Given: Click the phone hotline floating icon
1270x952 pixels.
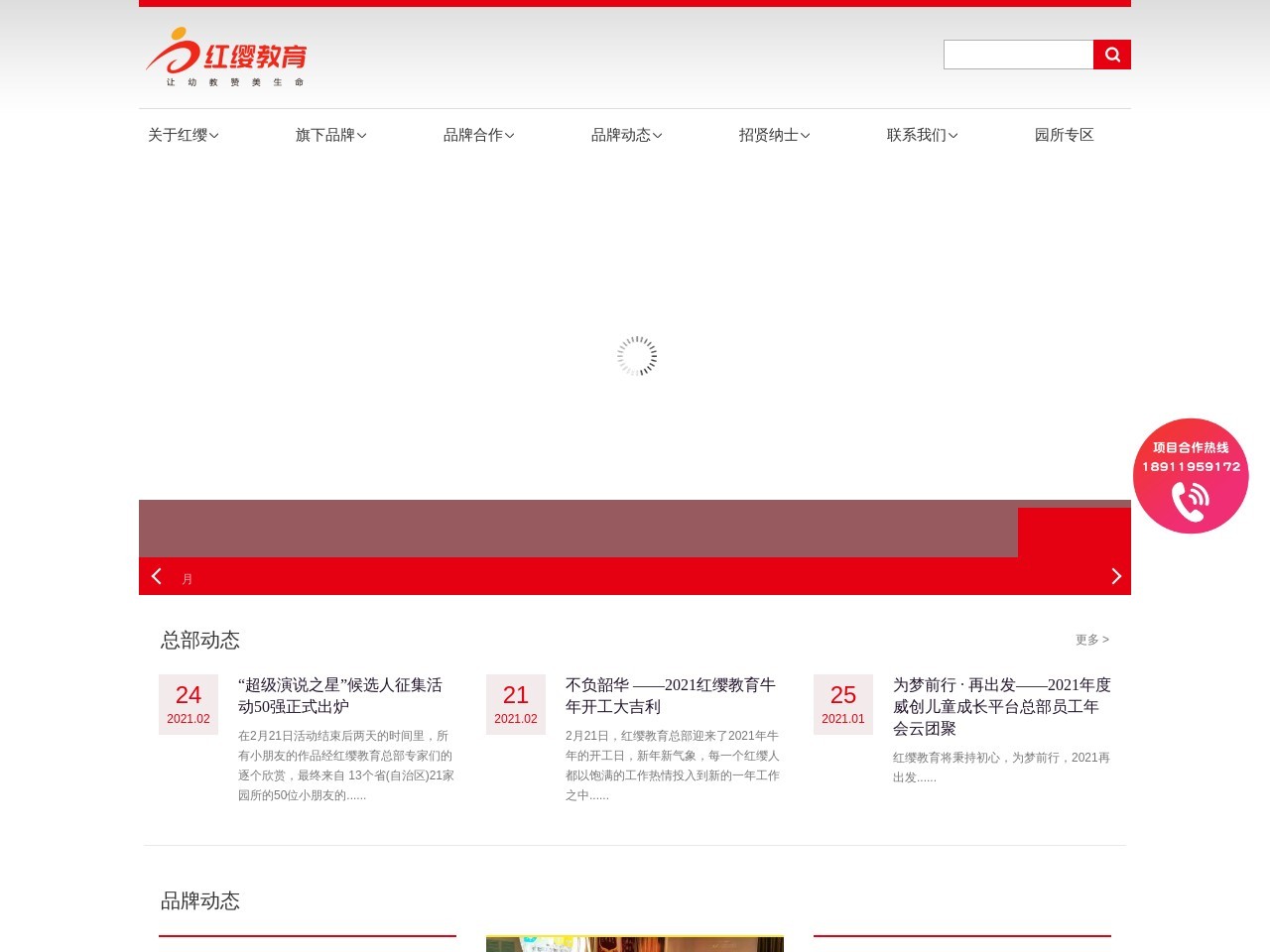Looking at the screenshot, I should pos(1190,476).
